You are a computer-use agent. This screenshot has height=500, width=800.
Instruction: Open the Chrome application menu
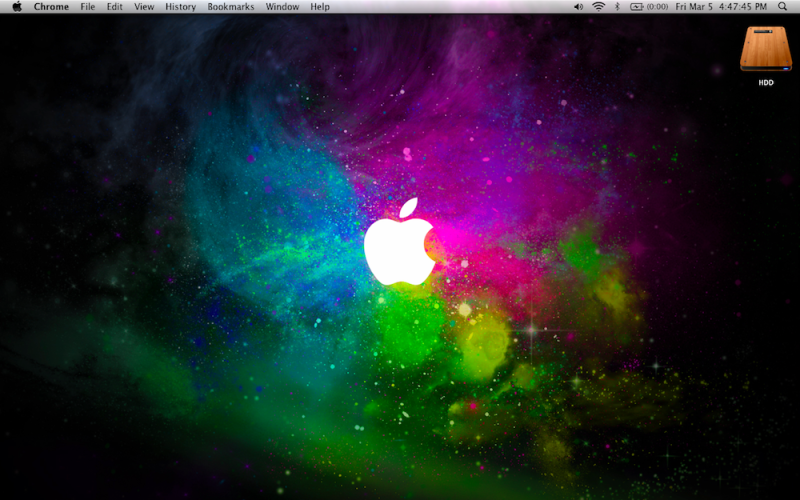pyautogui.click(x=51, y=7)
